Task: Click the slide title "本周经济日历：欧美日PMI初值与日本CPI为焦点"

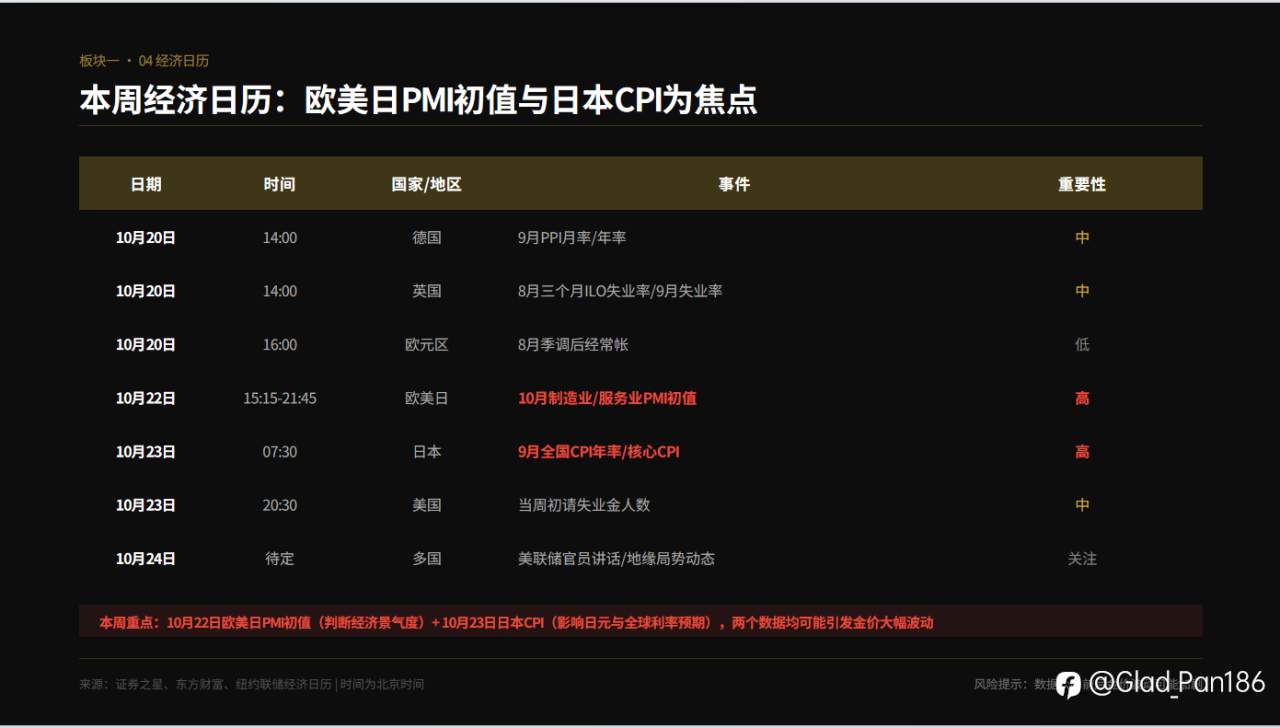Action: click(x=418, y=100)
